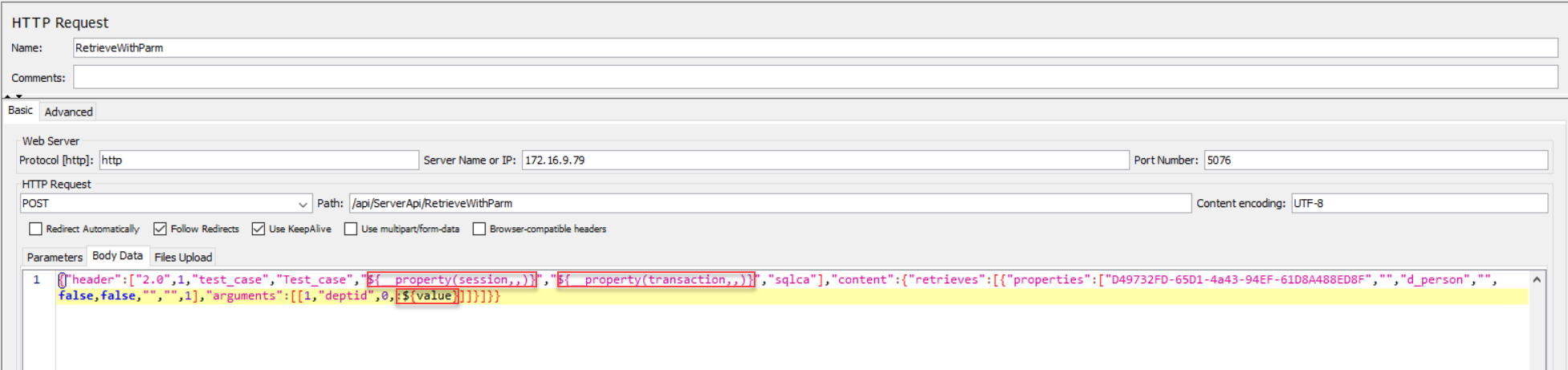Click the Path field with /api/ServerApi/RetrieveWithParm
This screenshot has height=370, width=1568.
[769, 204]
